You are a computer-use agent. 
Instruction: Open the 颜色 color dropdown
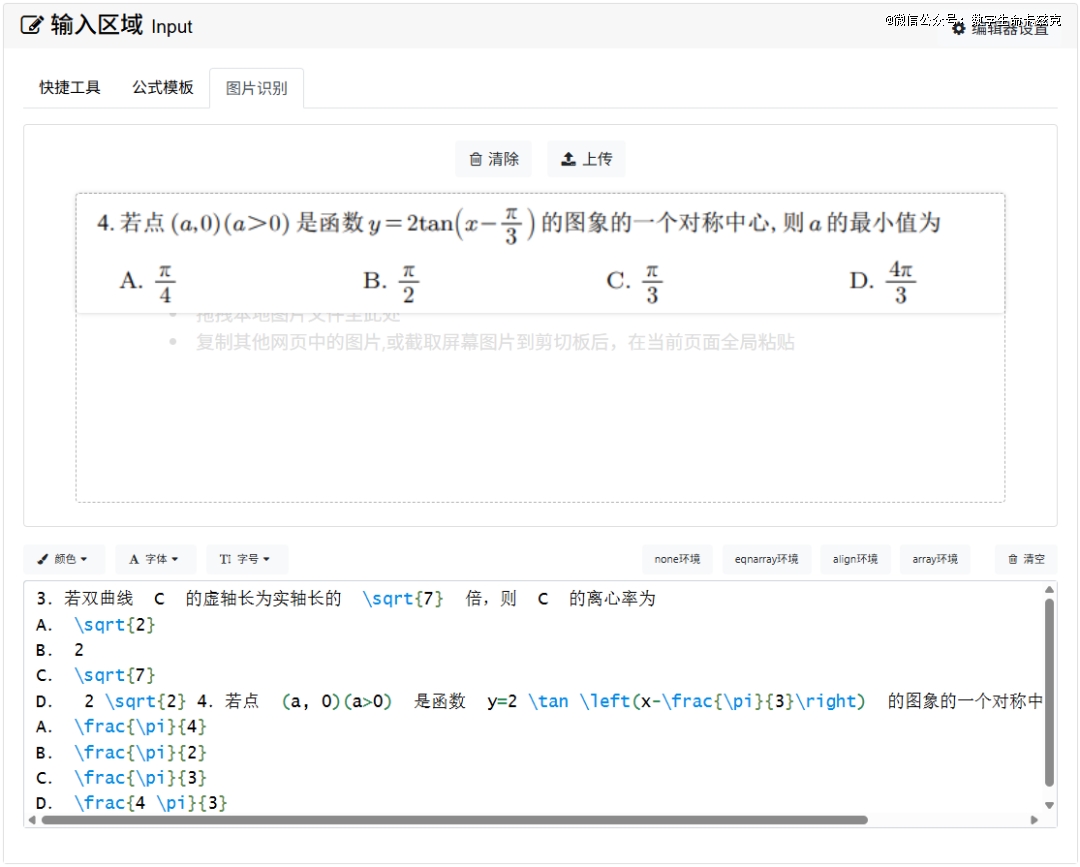63,559
